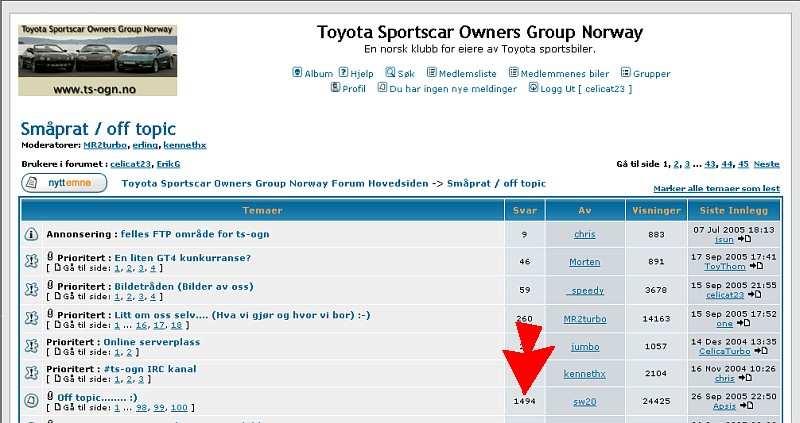Click the Profil icon
Image resolution: width=800 pixels, height=423 pixels.
pyautogui.click(x=335, y=88)
